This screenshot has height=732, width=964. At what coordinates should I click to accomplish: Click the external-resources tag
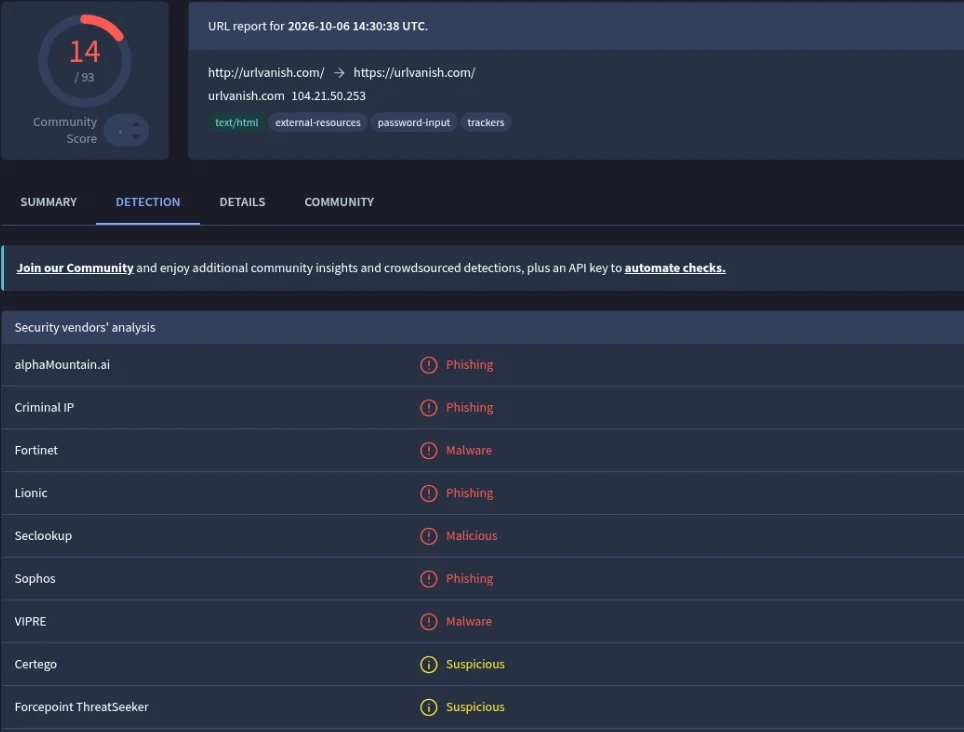click(318, 122)
